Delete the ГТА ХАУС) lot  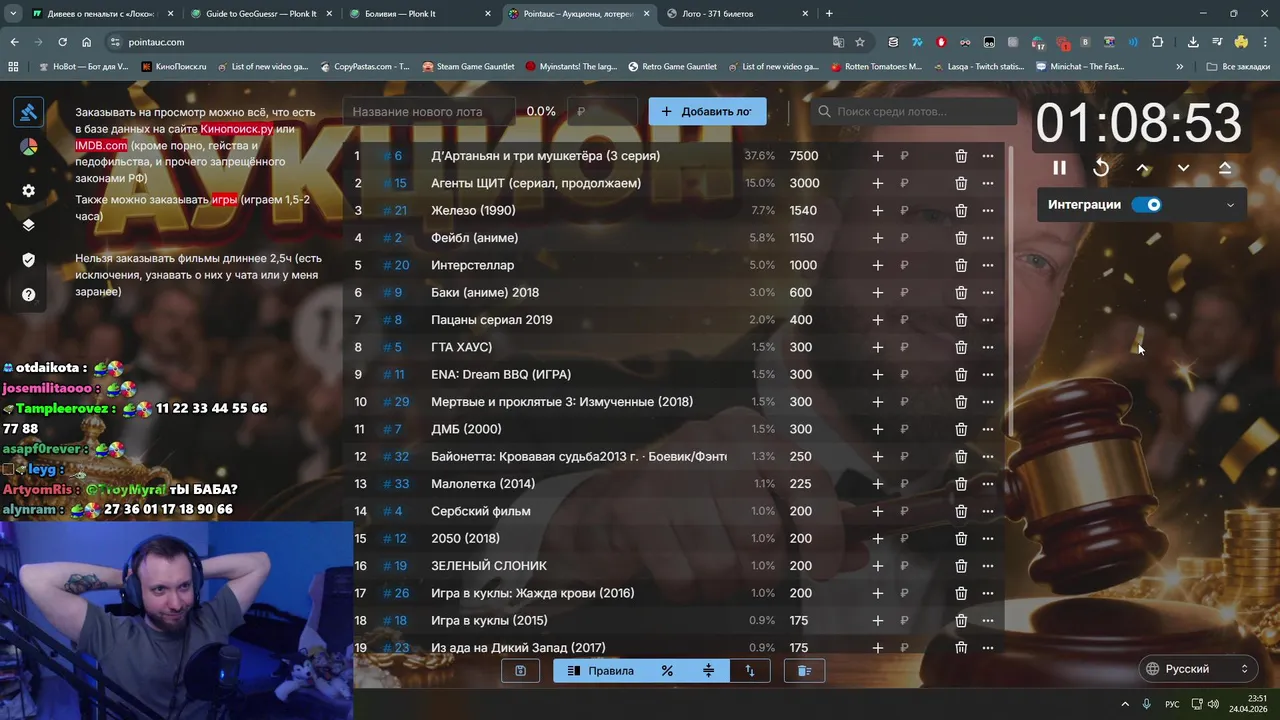coord(961,347)
